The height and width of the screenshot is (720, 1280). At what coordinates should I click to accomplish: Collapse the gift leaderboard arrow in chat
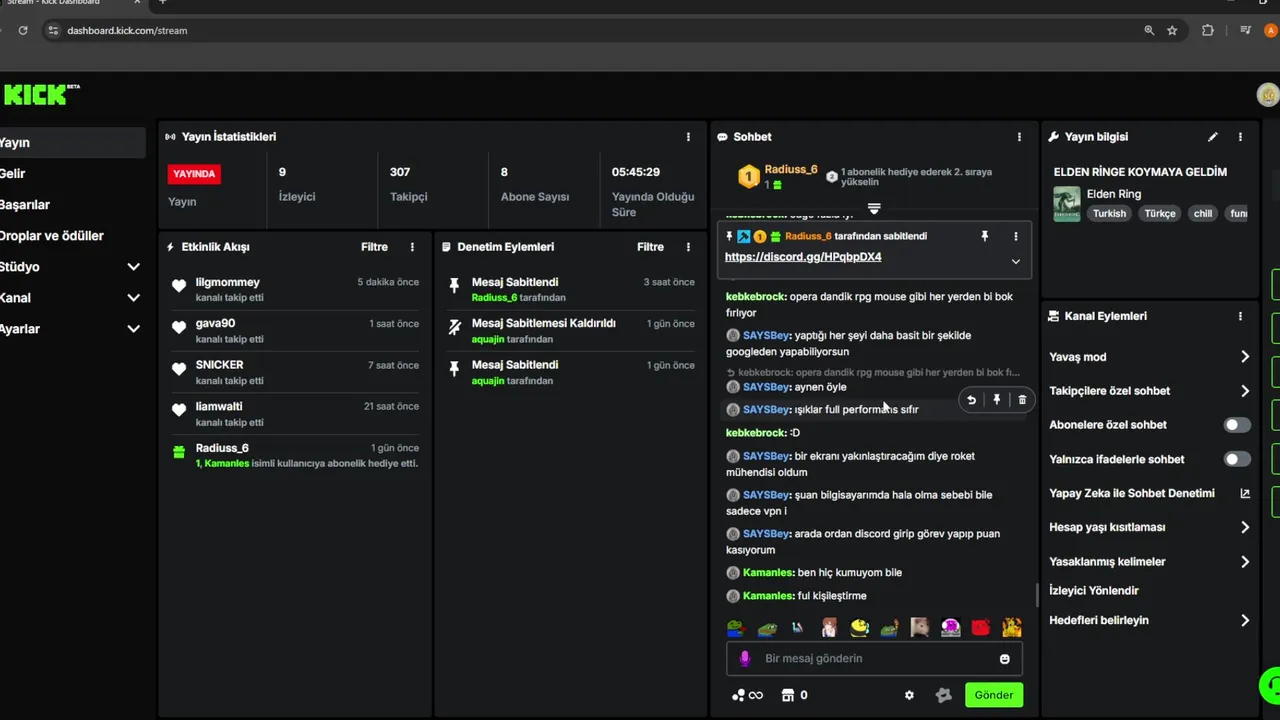[x=873, y=209]
